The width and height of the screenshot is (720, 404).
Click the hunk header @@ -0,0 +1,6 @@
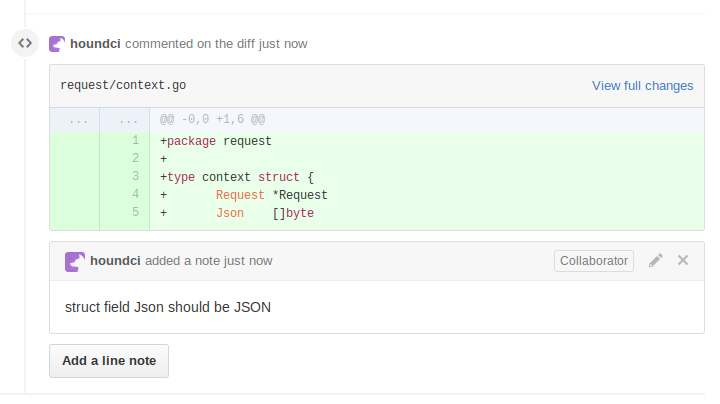(212, 119)
